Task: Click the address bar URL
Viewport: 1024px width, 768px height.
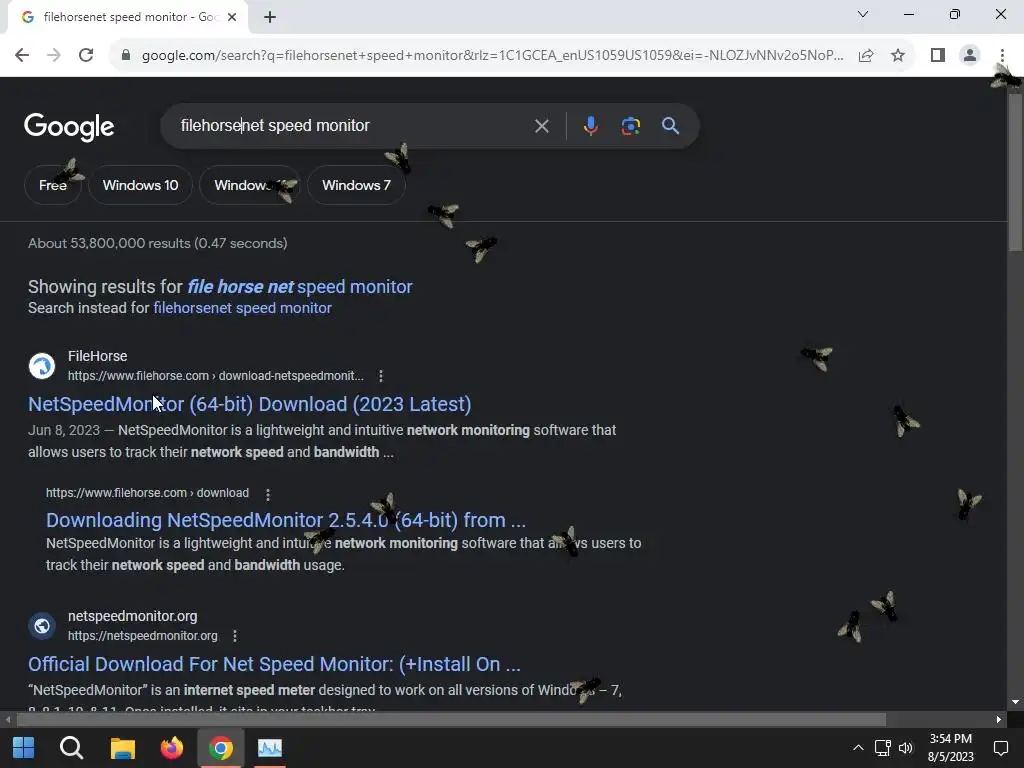Action: pyautogui.click(x=492, y=55)
